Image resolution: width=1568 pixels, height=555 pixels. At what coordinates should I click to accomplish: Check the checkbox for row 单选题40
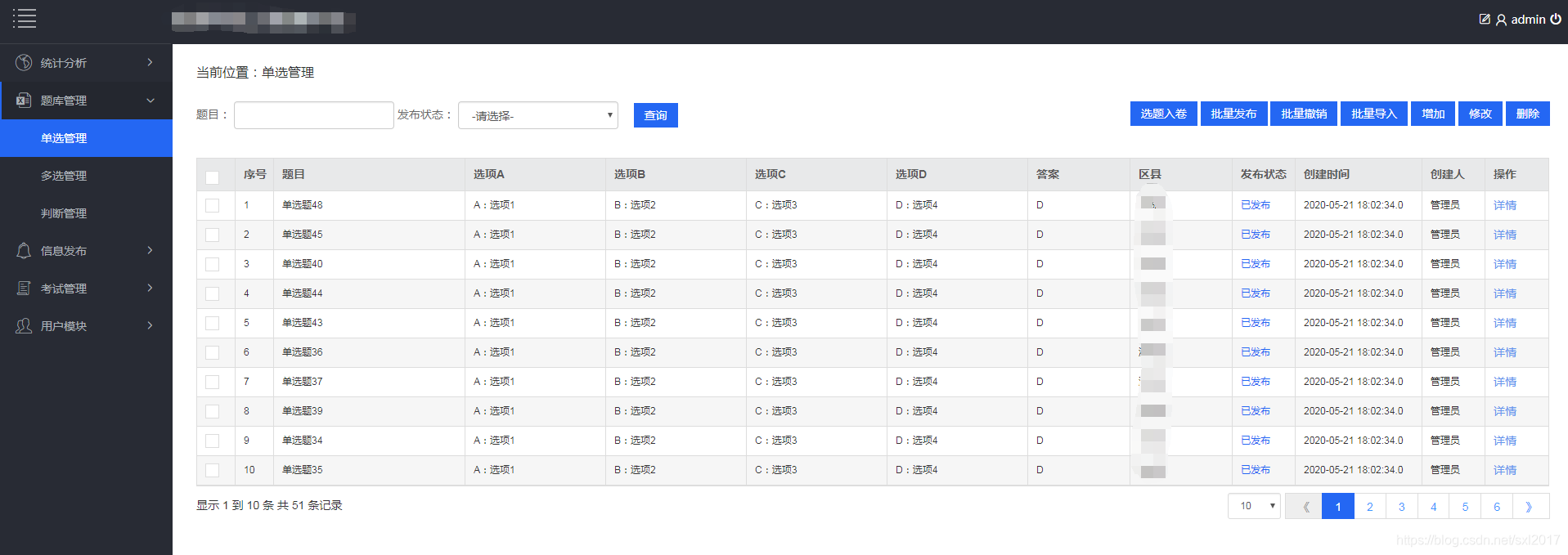click(x=213, y=264)
